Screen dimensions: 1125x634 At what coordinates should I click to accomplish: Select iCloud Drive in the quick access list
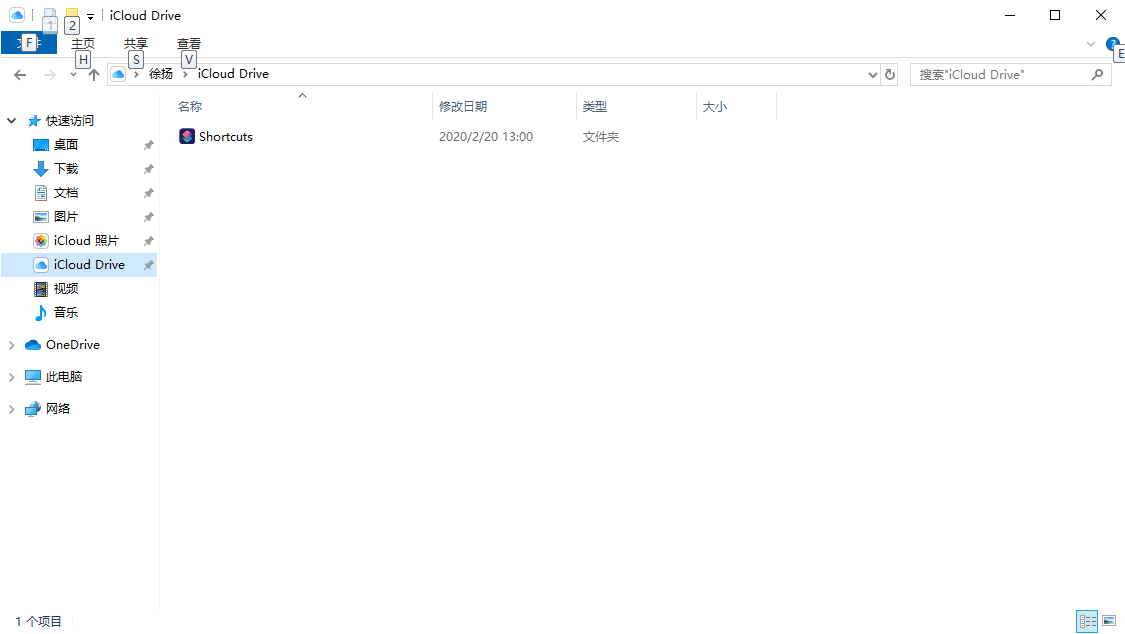tap(88, 265)
